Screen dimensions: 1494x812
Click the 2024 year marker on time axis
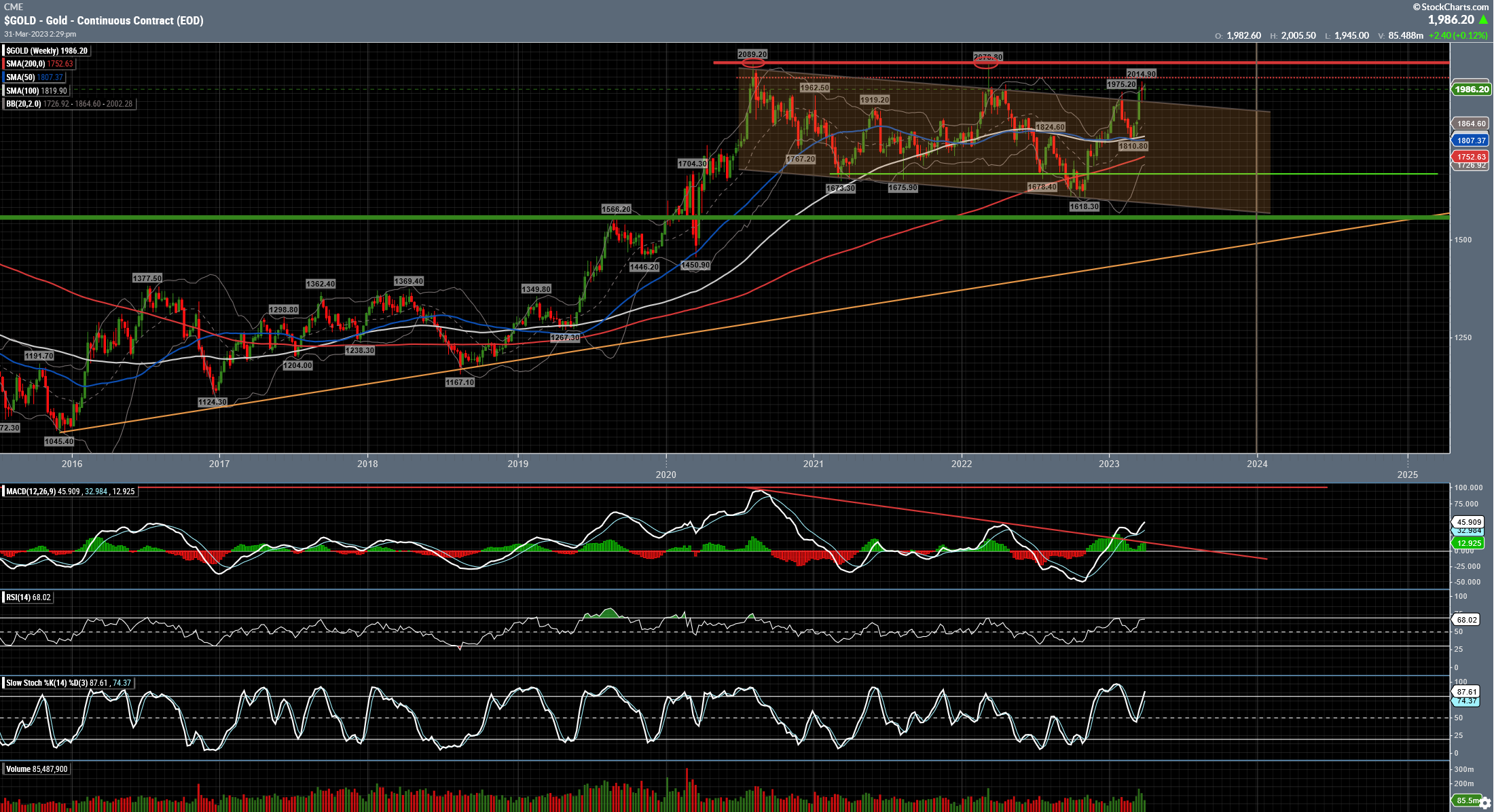pos(1257,464)
